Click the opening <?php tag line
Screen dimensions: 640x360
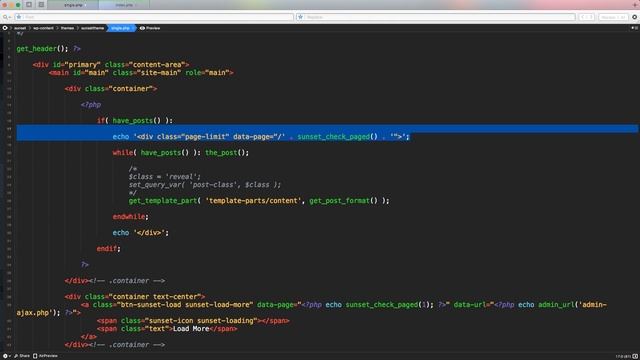click(x=91, y=104)
